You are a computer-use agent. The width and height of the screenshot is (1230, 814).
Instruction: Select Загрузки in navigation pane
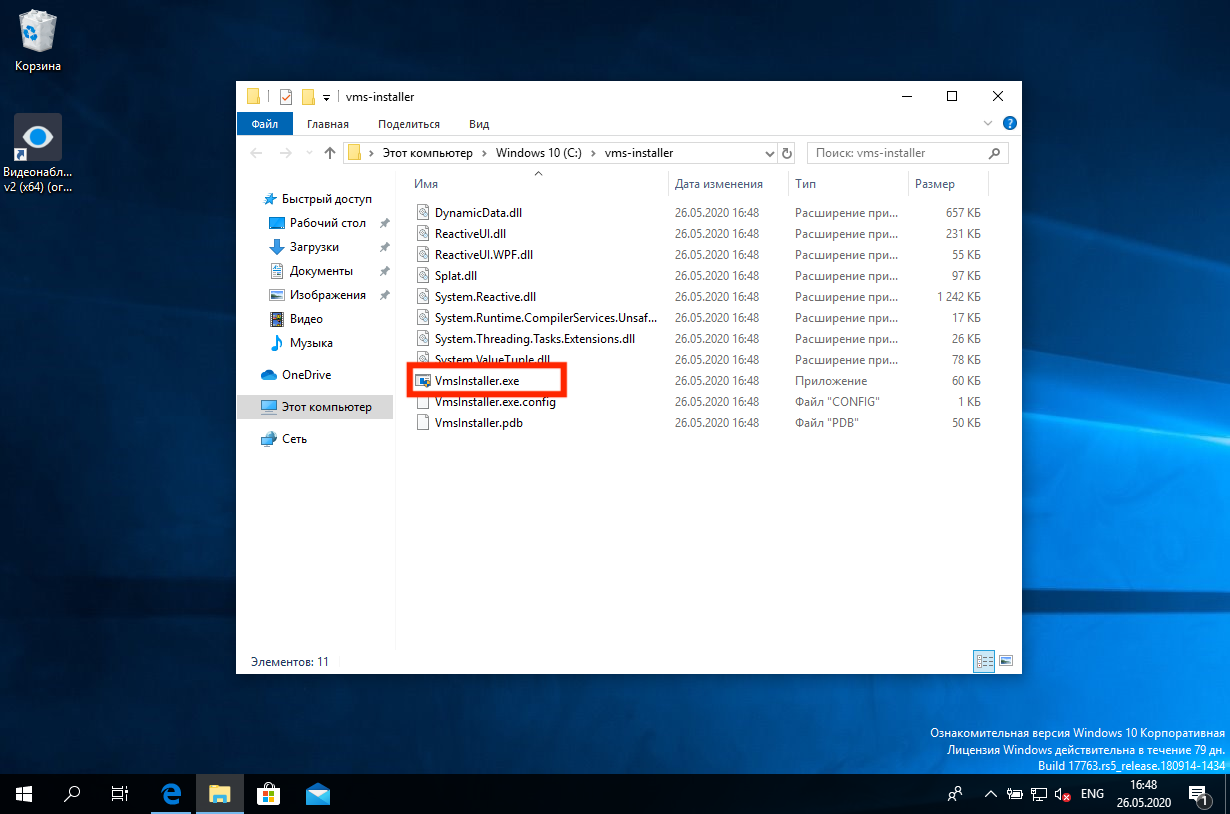tap(314, 247)
